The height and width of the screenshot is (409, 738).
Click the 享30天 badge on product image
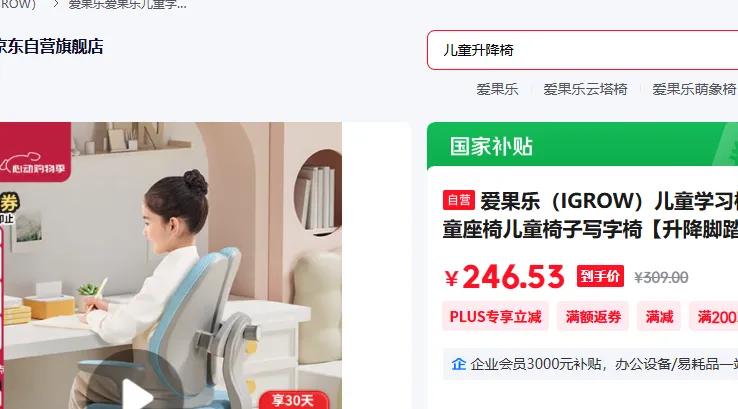(x=293, y=400)
